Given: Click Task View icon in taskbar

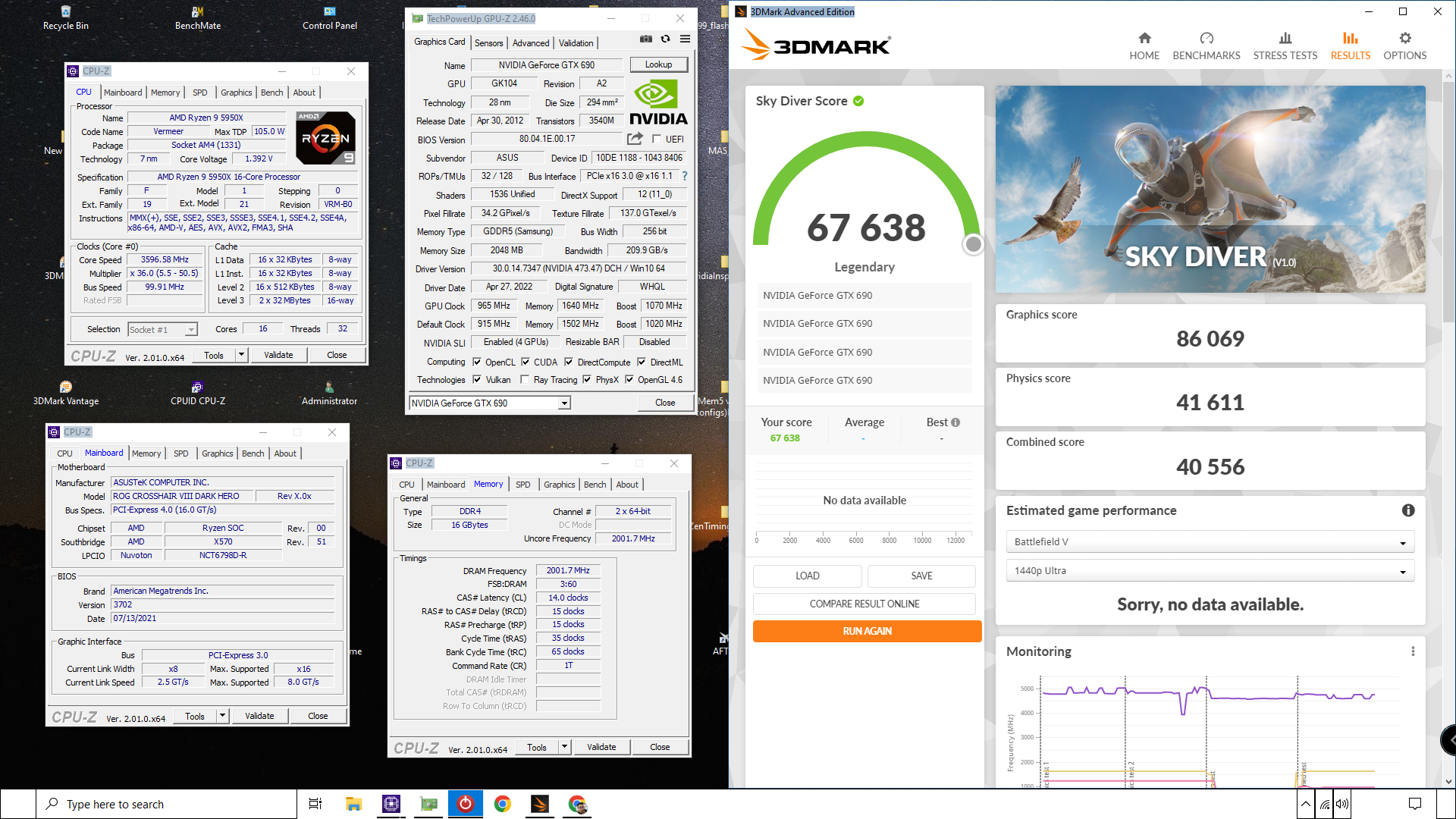Looking at the screenshot, I should point(315,804).
